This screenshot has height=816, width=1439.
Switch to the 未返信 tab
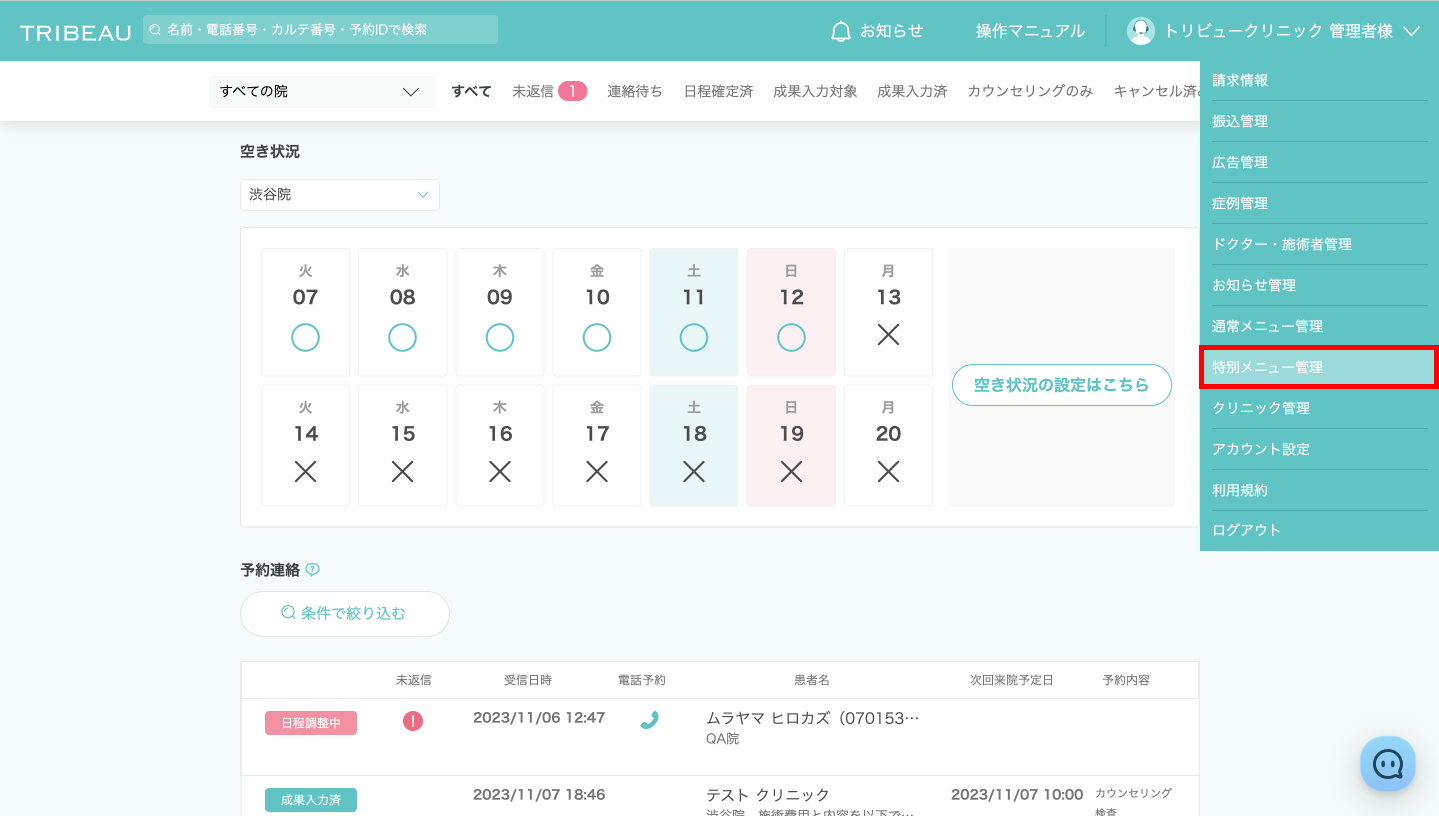[548, 91]
